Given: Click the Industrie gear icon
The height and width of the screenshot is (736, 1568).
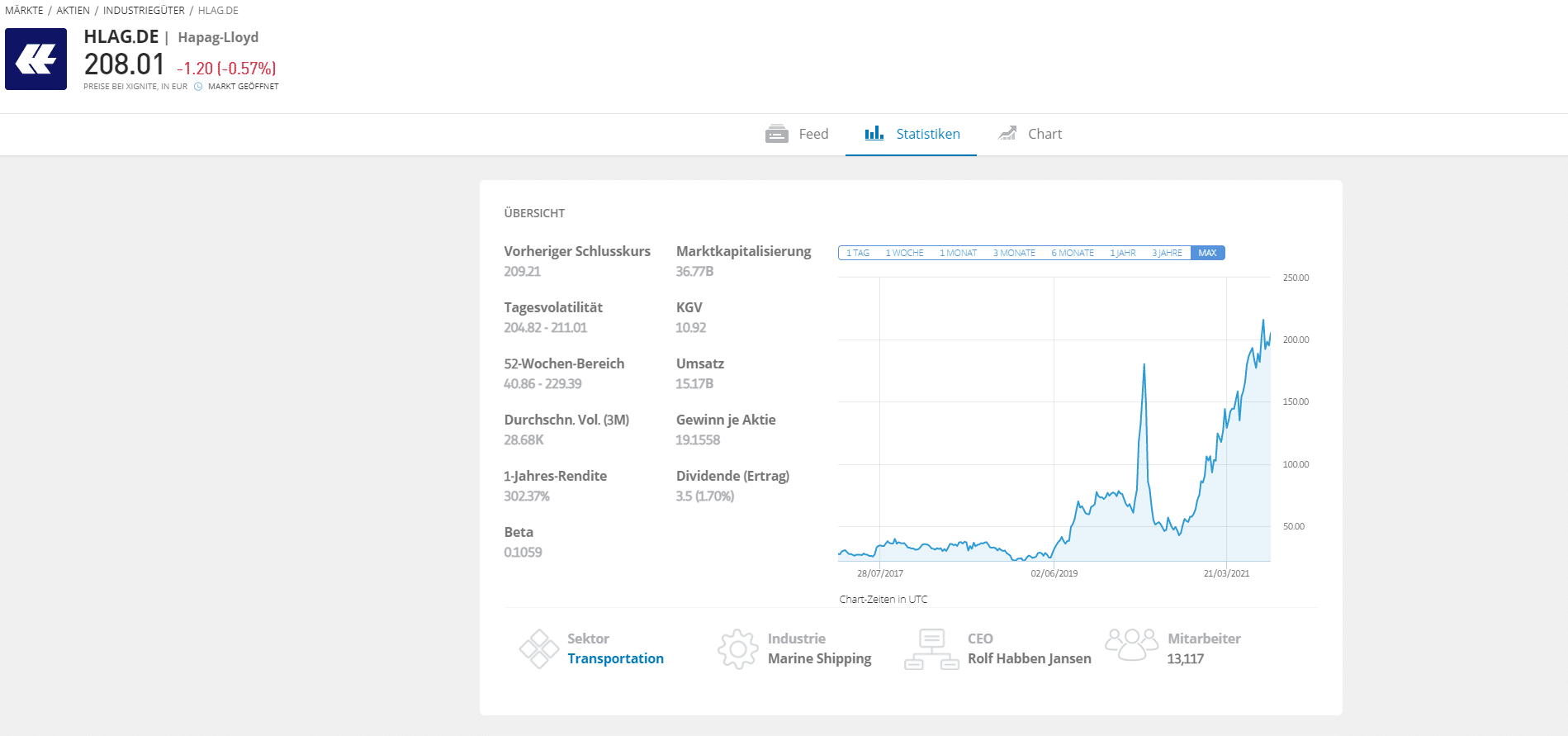Looking at the screenshot, I should coord(738,649).
